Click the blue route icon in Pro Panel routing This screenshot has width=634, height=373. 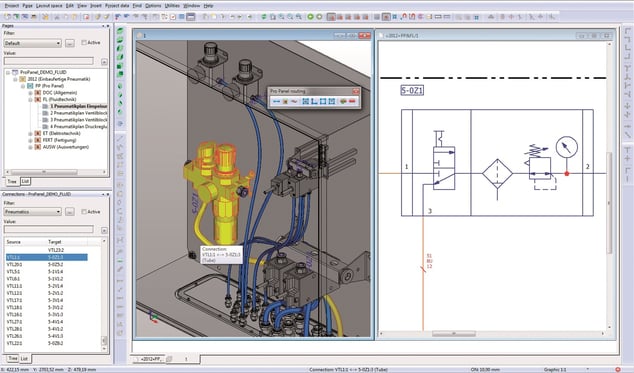[x=276, y=101]
